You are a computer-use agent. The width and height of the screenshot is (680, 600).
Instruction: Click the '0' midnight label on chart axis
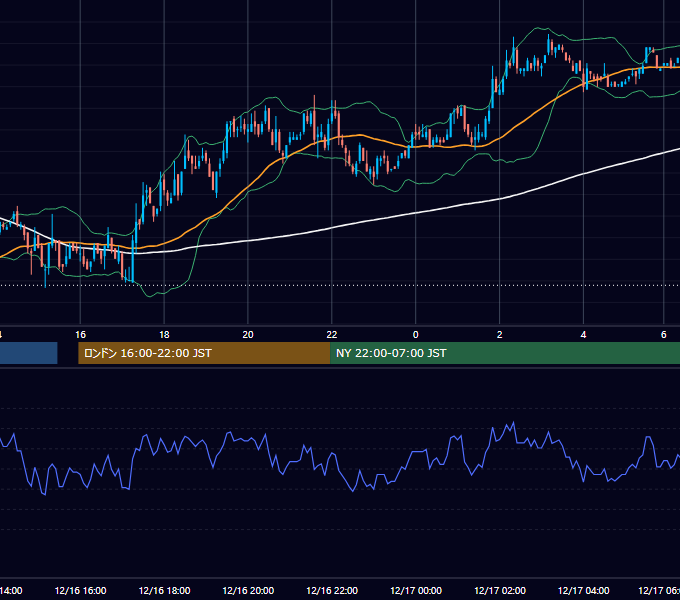point(415,335)
